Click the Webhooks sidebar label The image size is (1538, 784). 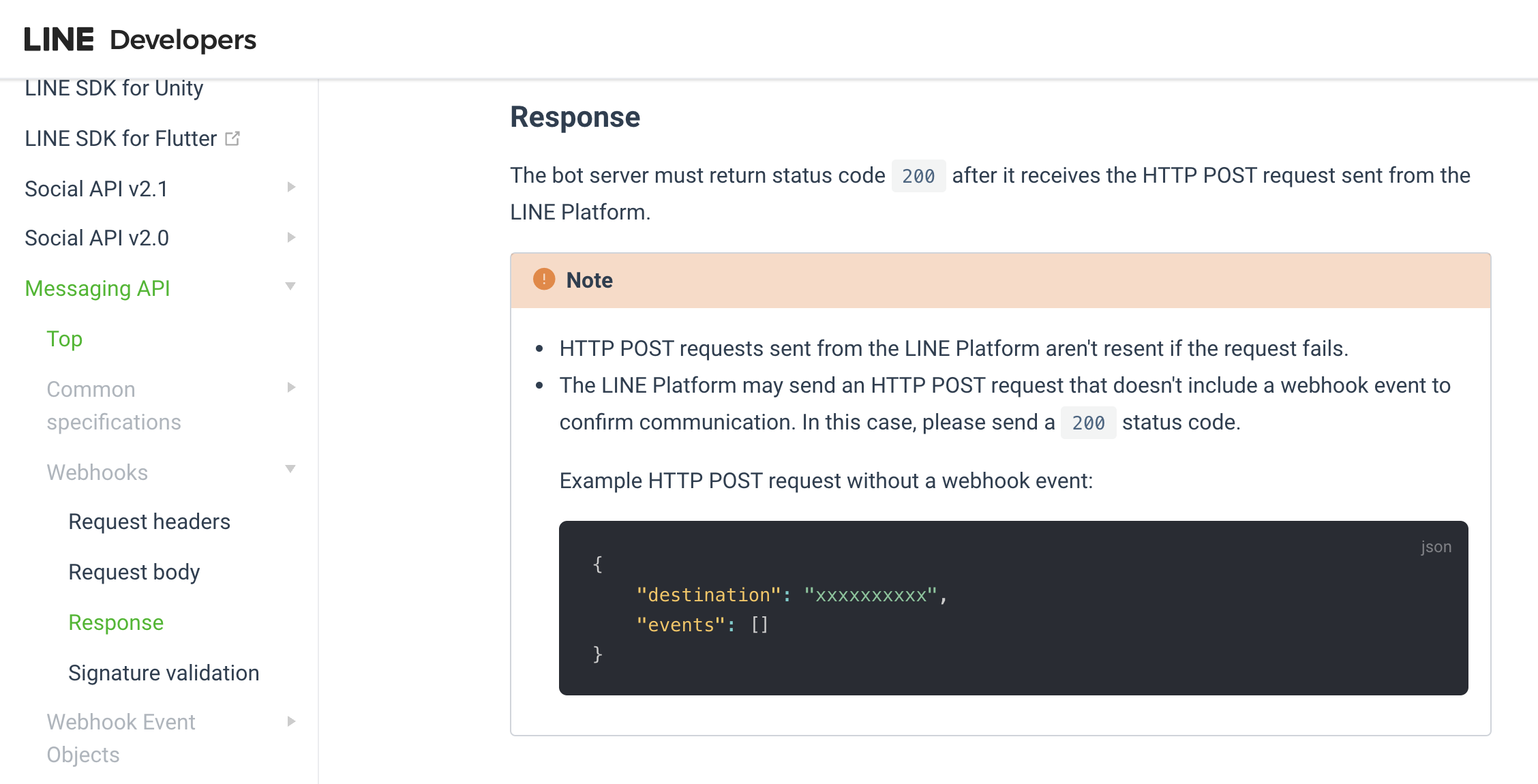(x=97, y=472)
